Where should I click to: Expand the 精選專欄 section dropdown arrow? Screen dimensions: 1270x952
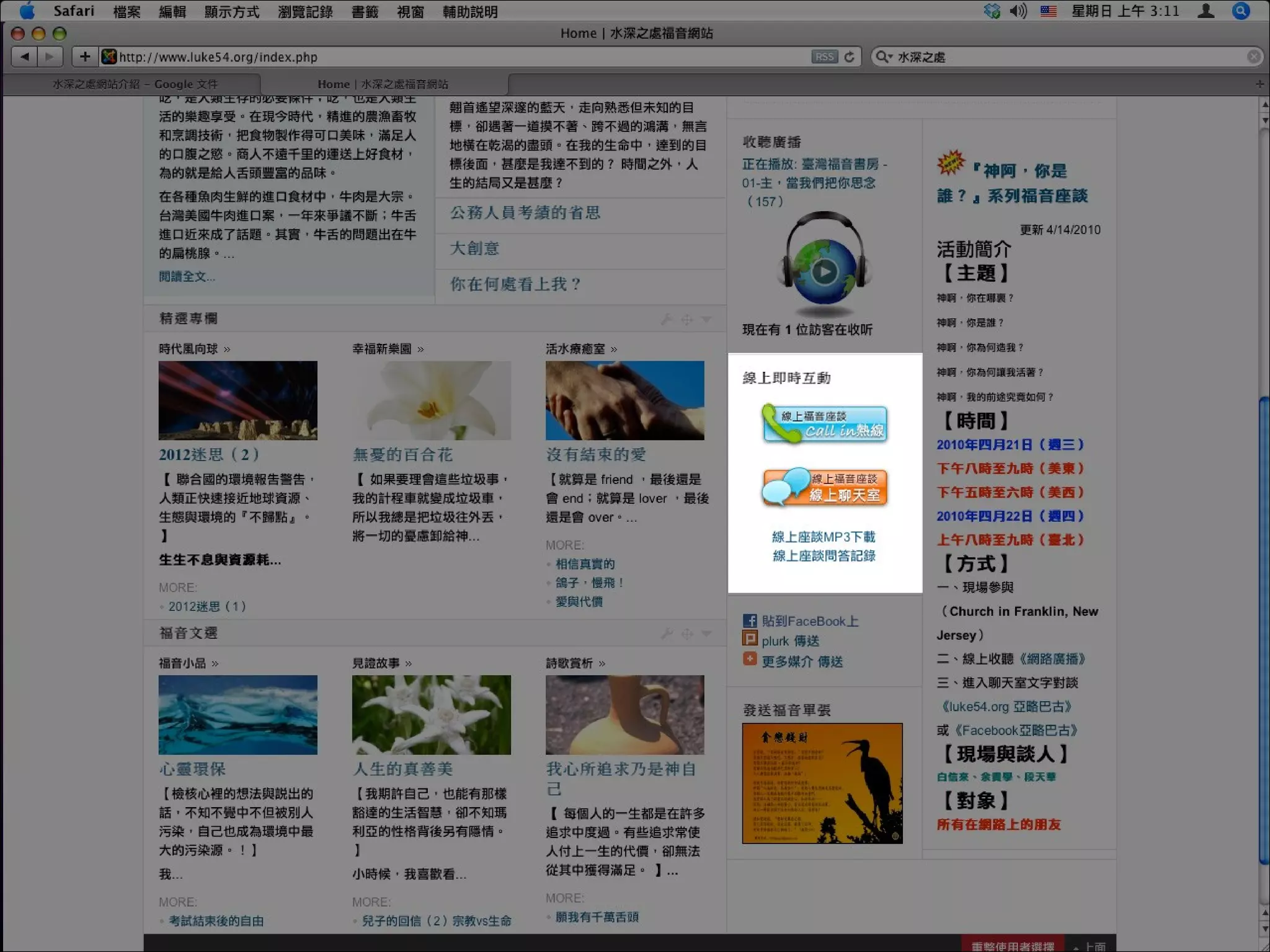click(706, 319)
